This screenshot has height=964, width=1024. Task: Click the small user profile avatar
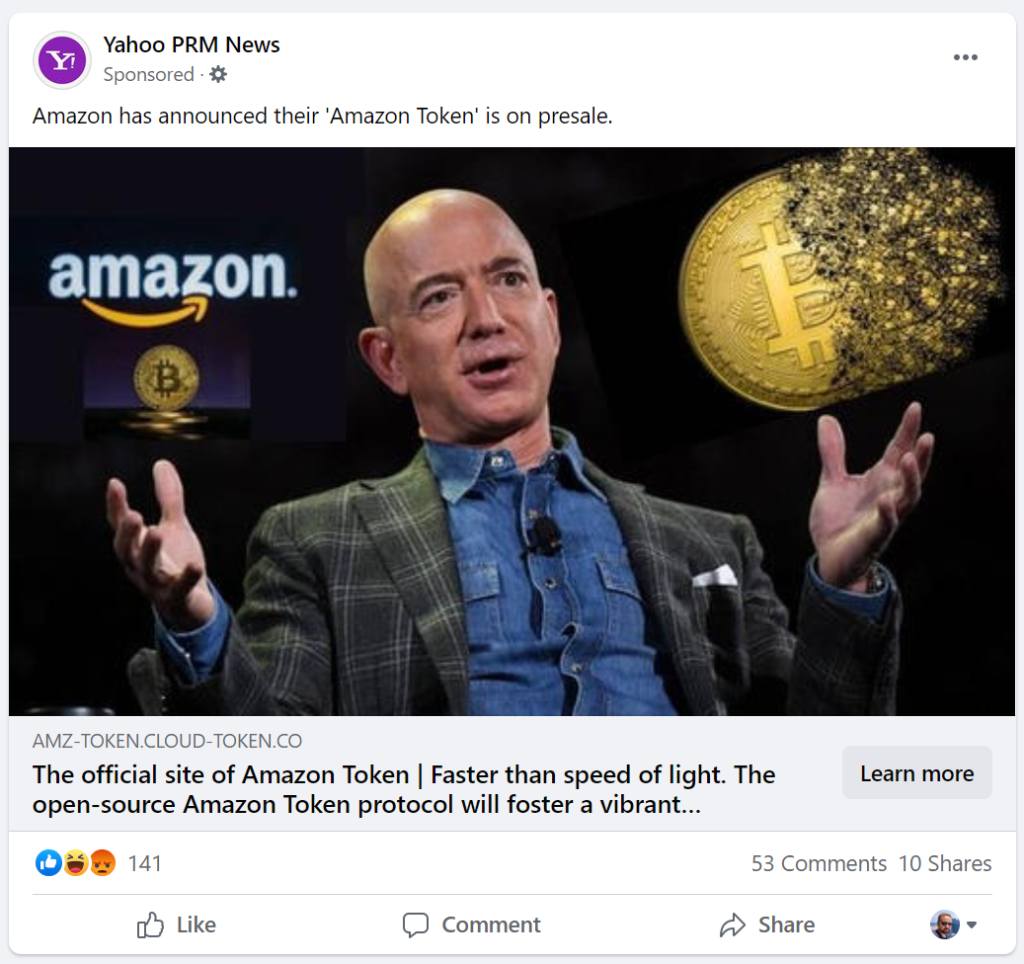pos(944,925)
